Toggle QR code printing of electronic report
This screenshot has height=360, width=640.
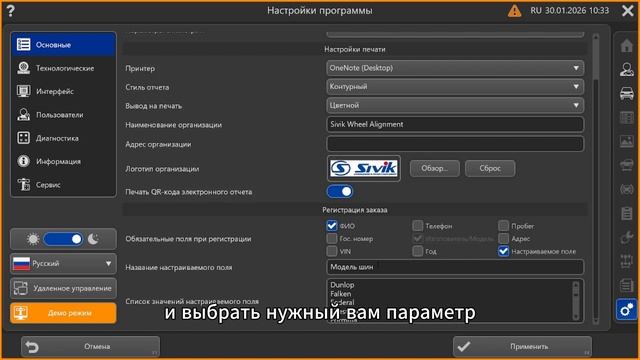coord(340,191)
